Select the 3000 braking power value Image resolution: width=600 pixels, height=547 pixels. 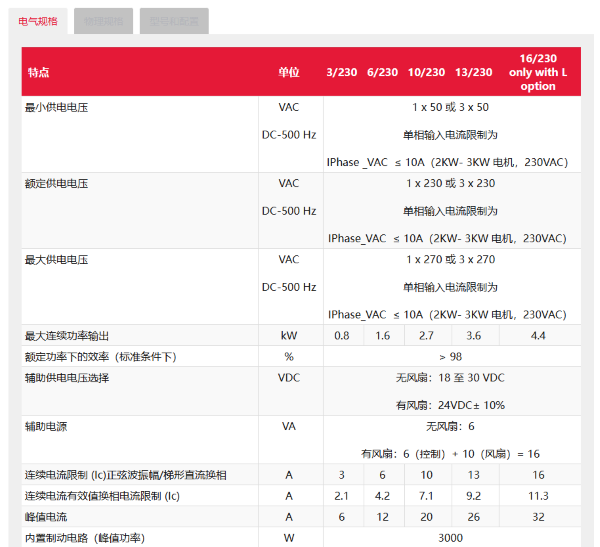coord(450,538)
